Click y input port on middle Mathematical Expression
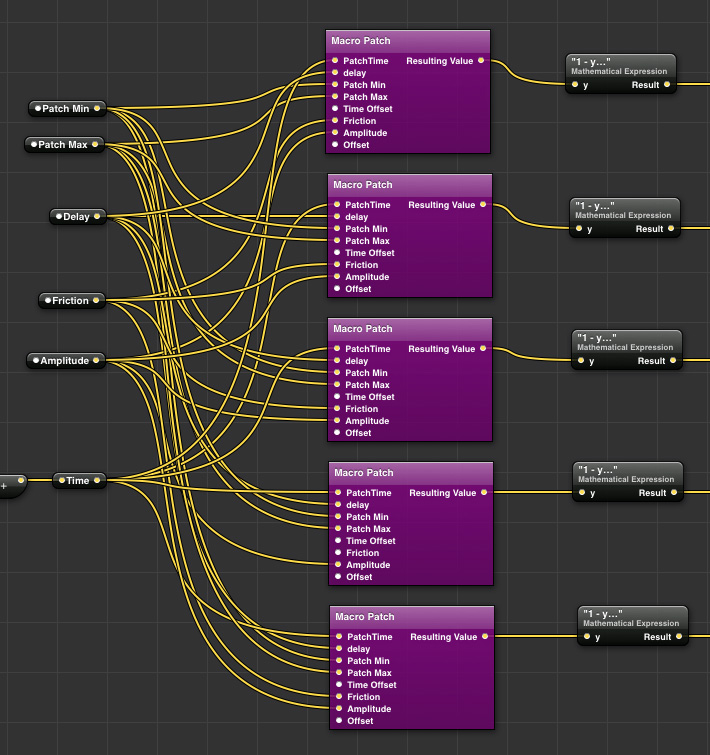The height and width of the screenshot is (755, 710). click(x=581, y=361)
